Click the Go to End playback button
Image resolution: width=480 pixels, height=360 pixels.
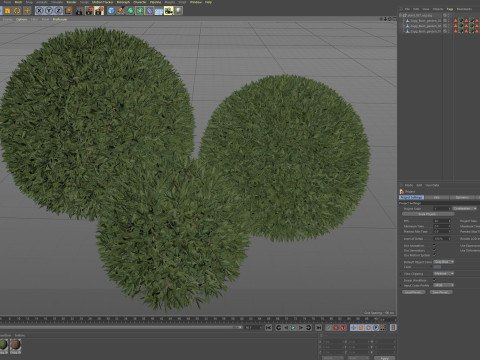pyautogui.click(x=319, y=328)
